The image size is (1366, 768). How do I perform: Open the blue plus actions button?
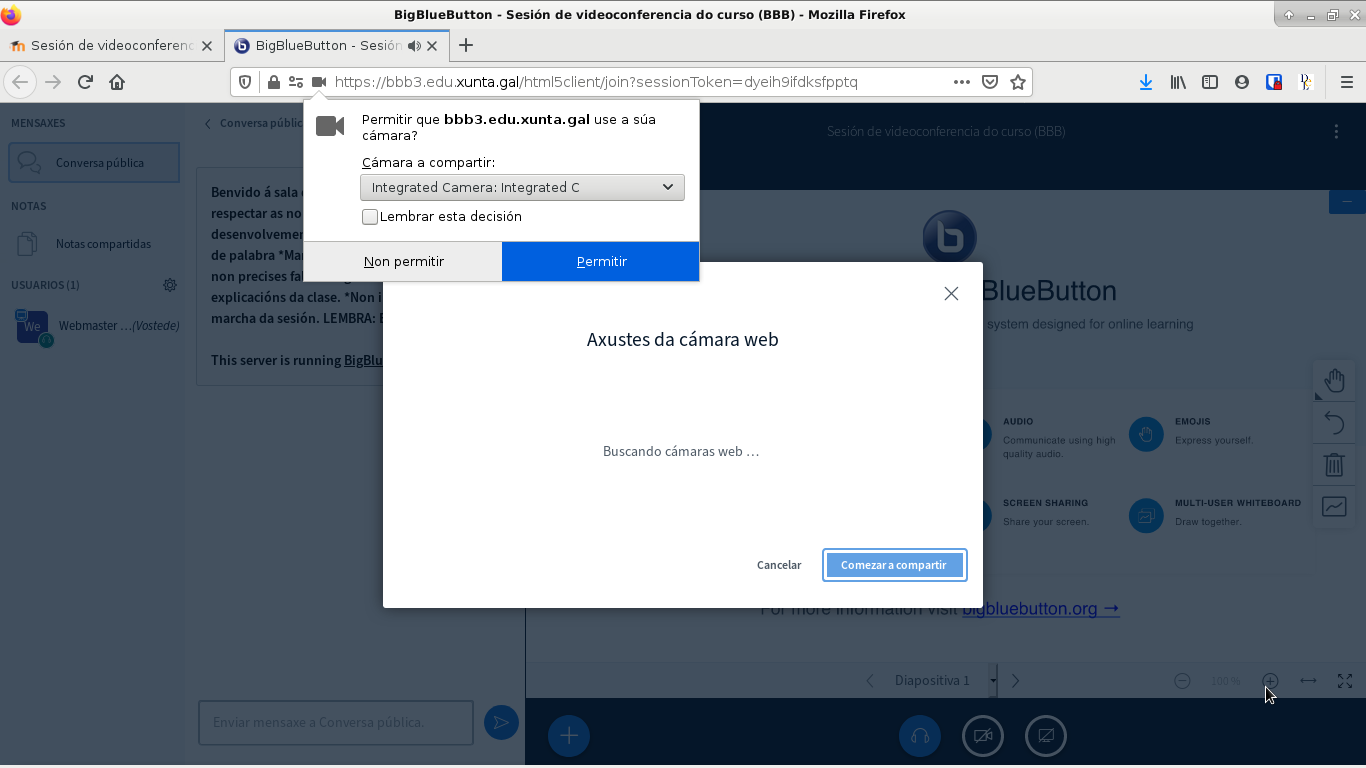pyautogui.click(x=568, y=737)
